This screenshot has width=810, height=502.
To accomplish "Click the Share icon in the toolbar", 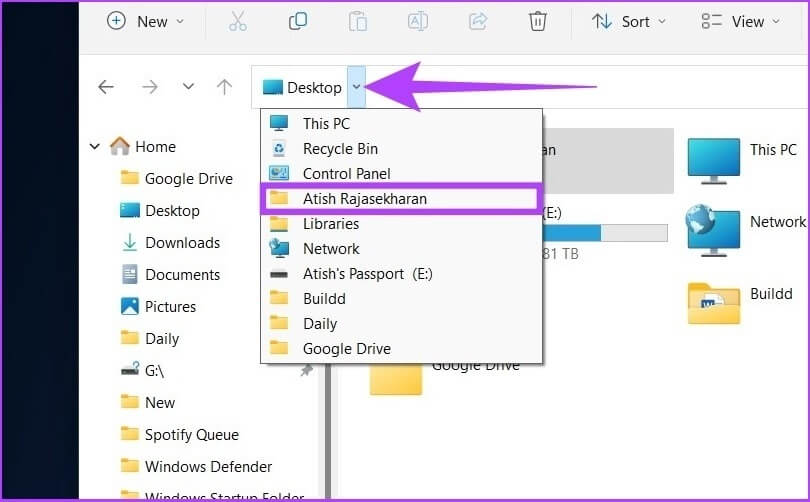I will point(478,22).
